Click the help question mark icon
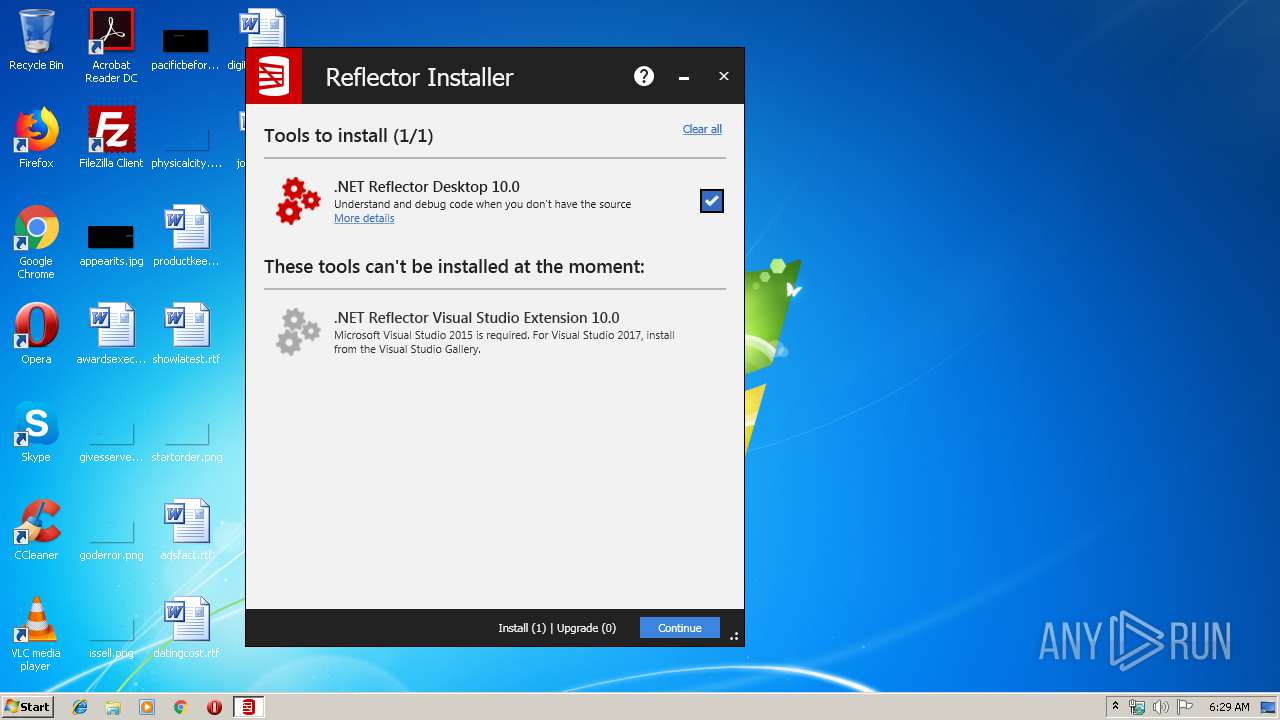 pos(644,76)
